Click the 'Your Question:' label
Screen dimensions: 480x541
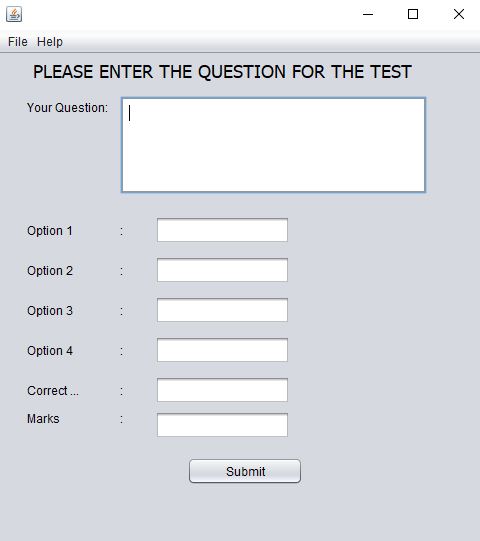pos(67,108)
